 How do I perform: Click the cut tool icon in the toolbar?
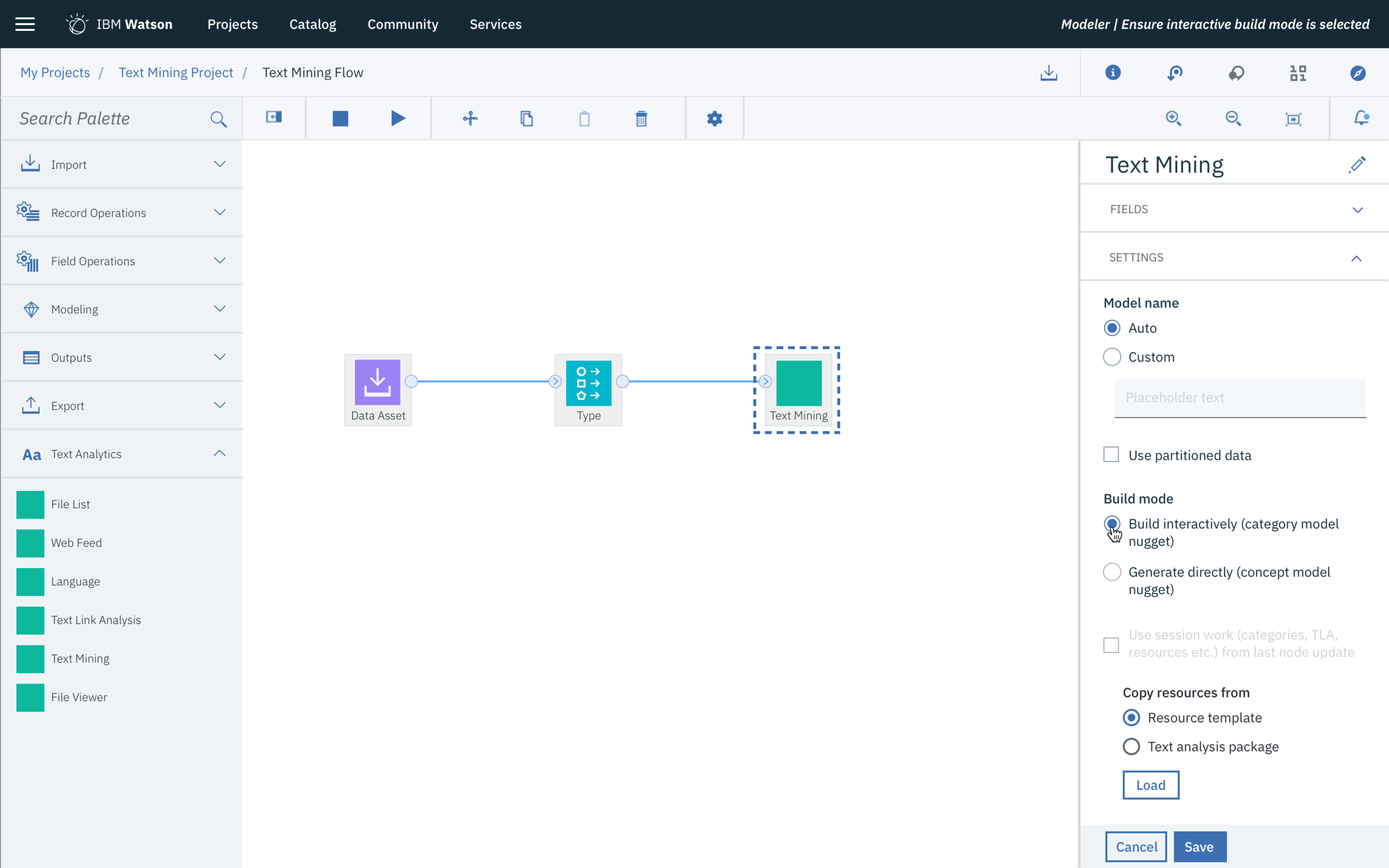tap(469, 118)
